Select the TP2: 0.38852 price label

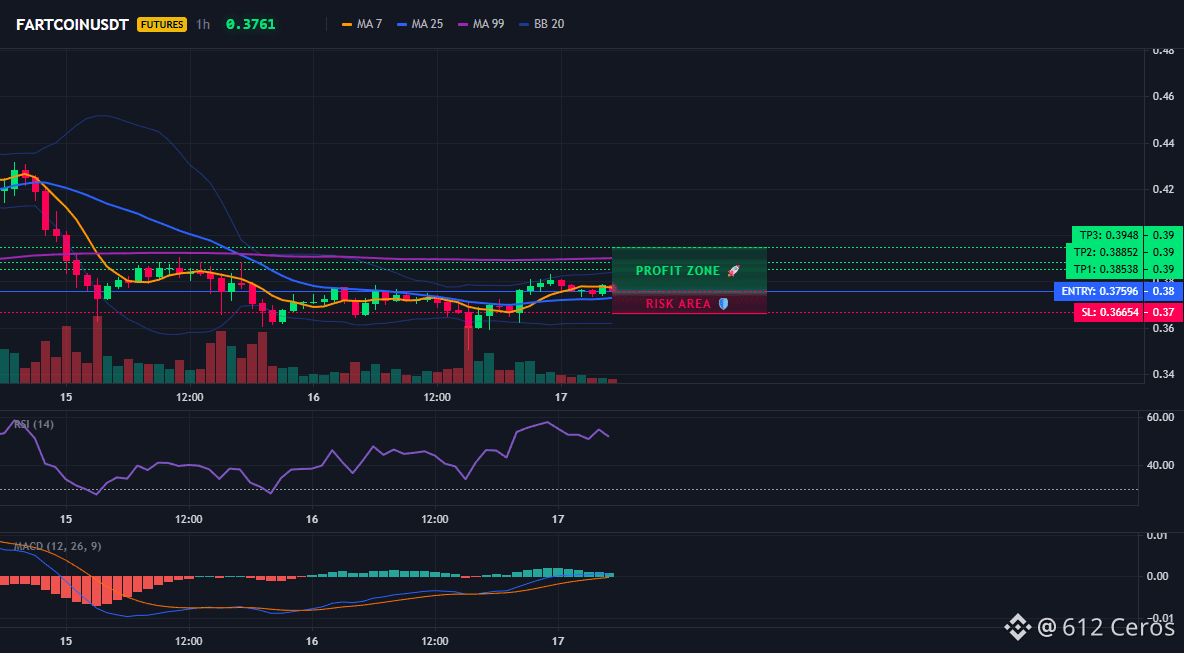1104,252
